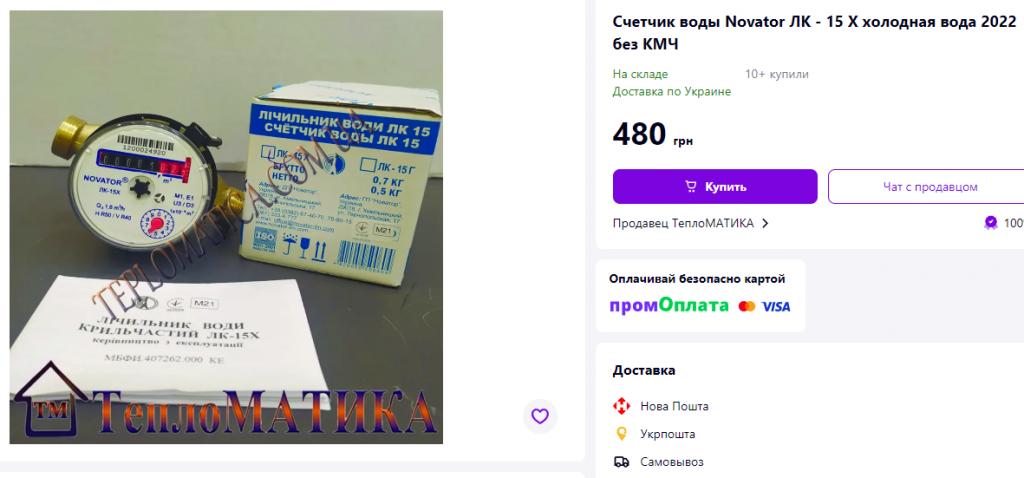This screenshot has width=1024, height=478.
Task: Click the purple seller rating badge icon
Action: click(x=991, y=223)
